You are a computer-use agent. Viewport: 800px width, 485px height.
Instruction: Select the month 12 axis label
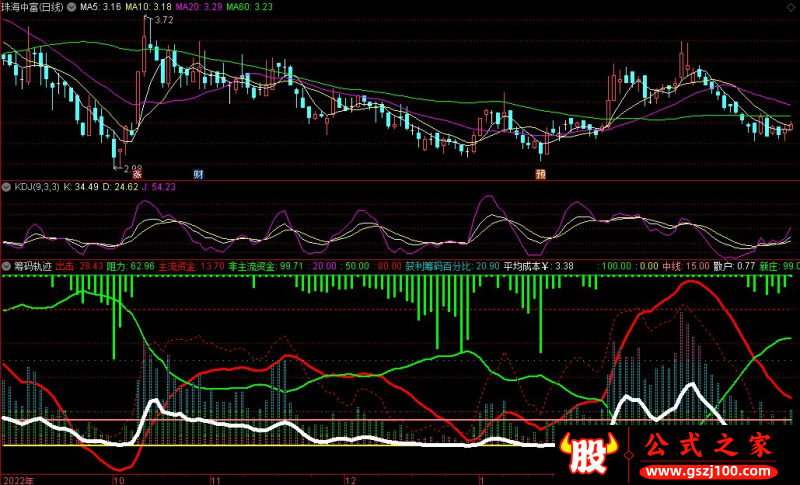point(350,480)
